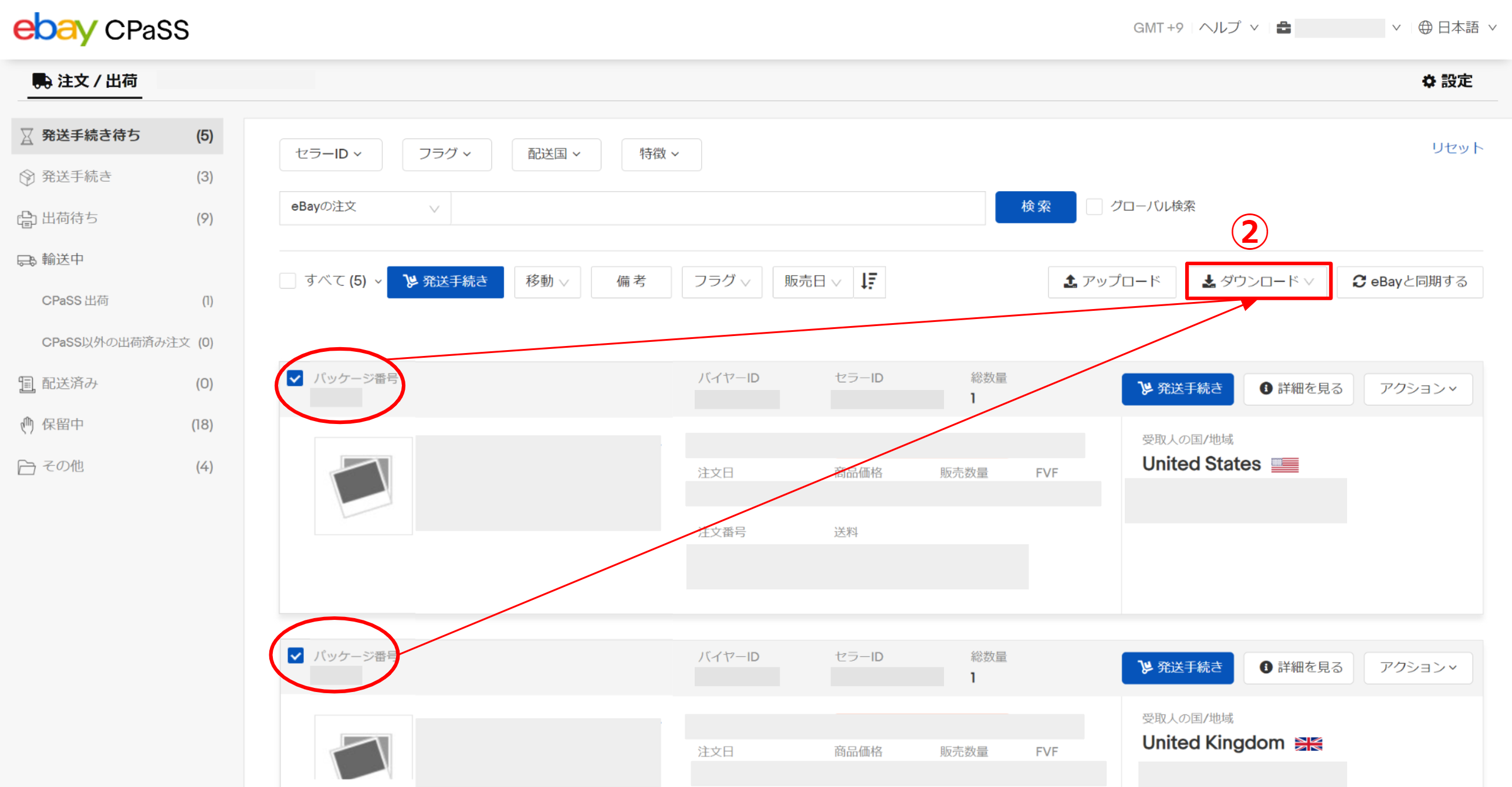
Task: Click the sort order icon beside 販売日
Action: 869,281
